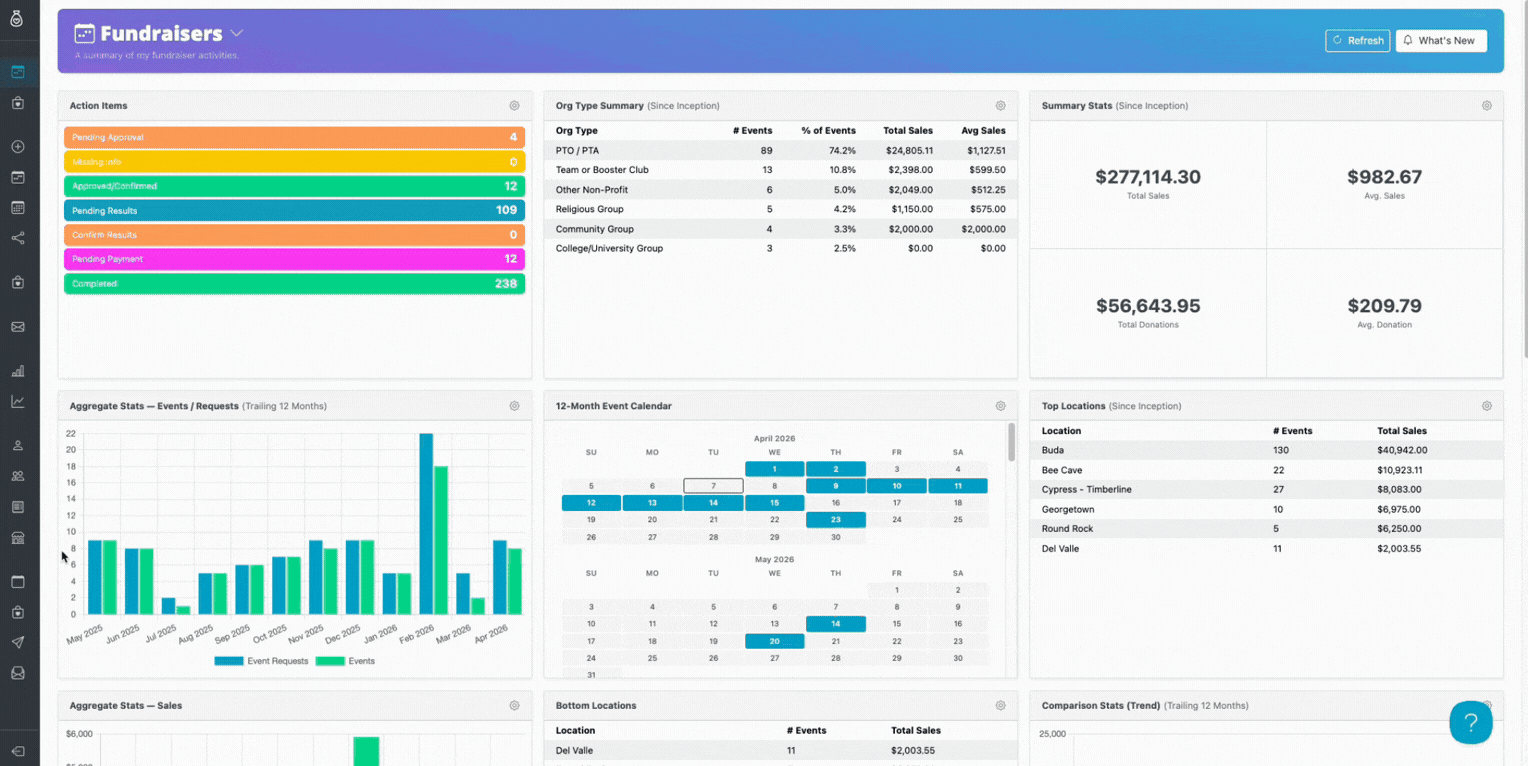Open the closed envelope mail icon in the sidebar
The height and width of the screenshot is (766, 1528).
[18, 327]
